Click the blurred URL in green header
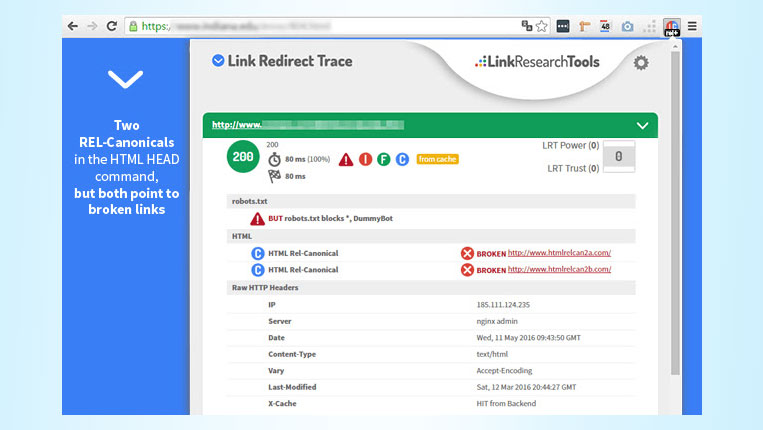Screen dimensions: 763x430 click(x=308, y=125)
